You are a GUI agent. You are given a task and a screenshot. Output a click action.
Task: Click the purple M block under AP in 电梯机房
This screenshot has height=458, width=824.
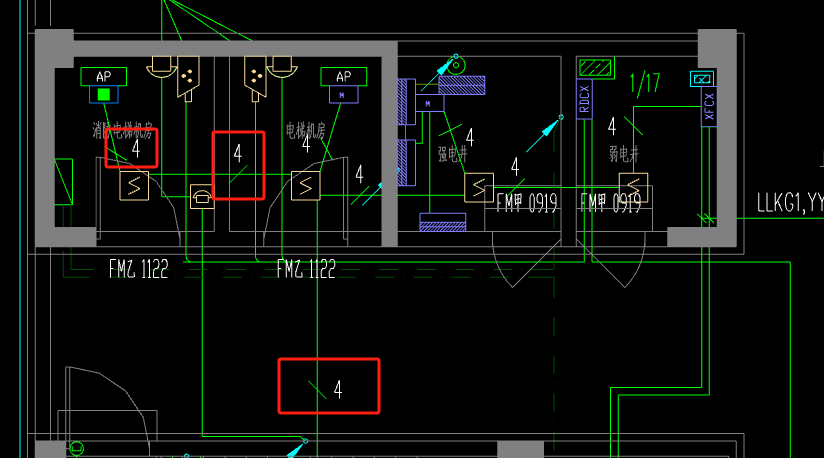click(344, 95)
